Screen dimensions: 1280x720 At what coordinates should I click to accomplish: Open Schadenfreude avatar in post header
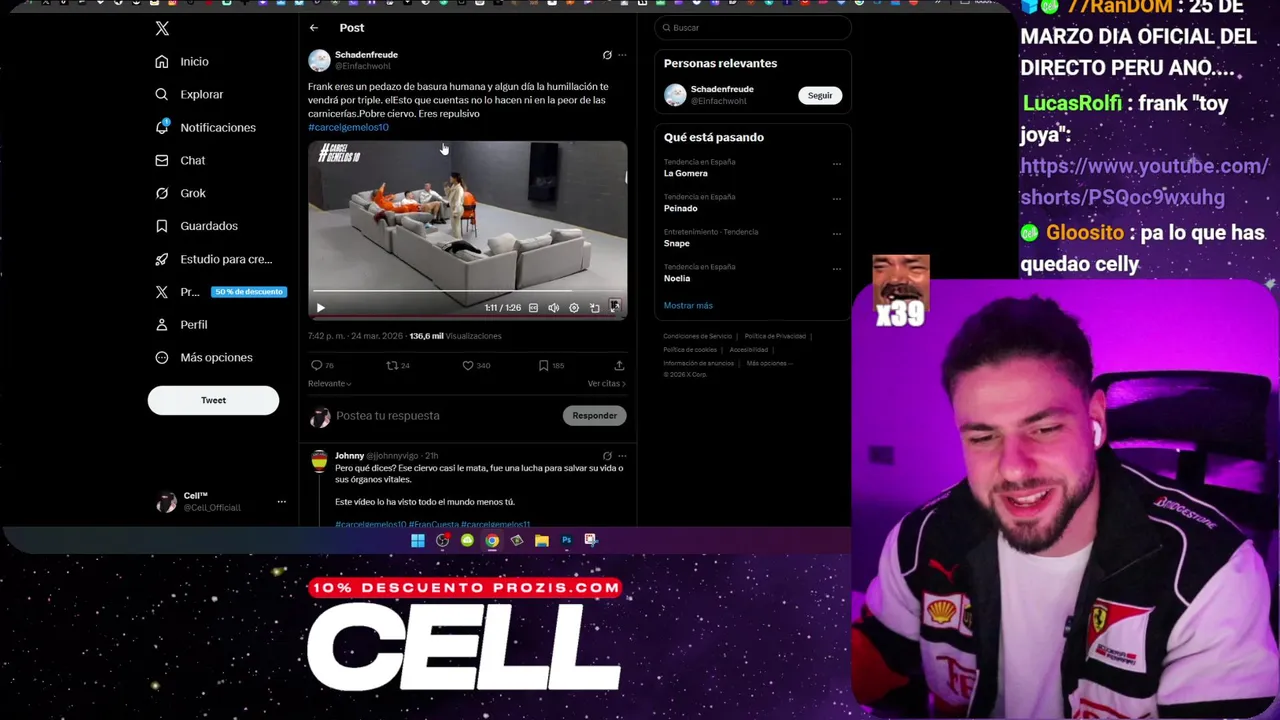click(x=319, y=60)
